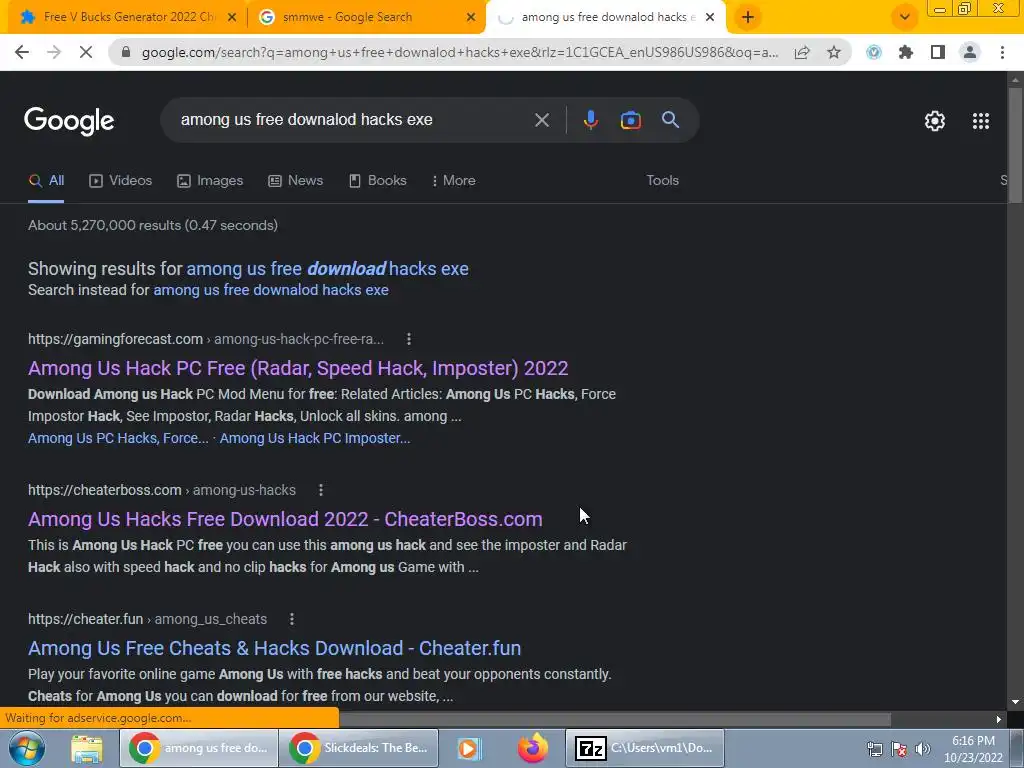Click the blue extension icon in toolbar
1024x768 pixels.
[874, 52]
